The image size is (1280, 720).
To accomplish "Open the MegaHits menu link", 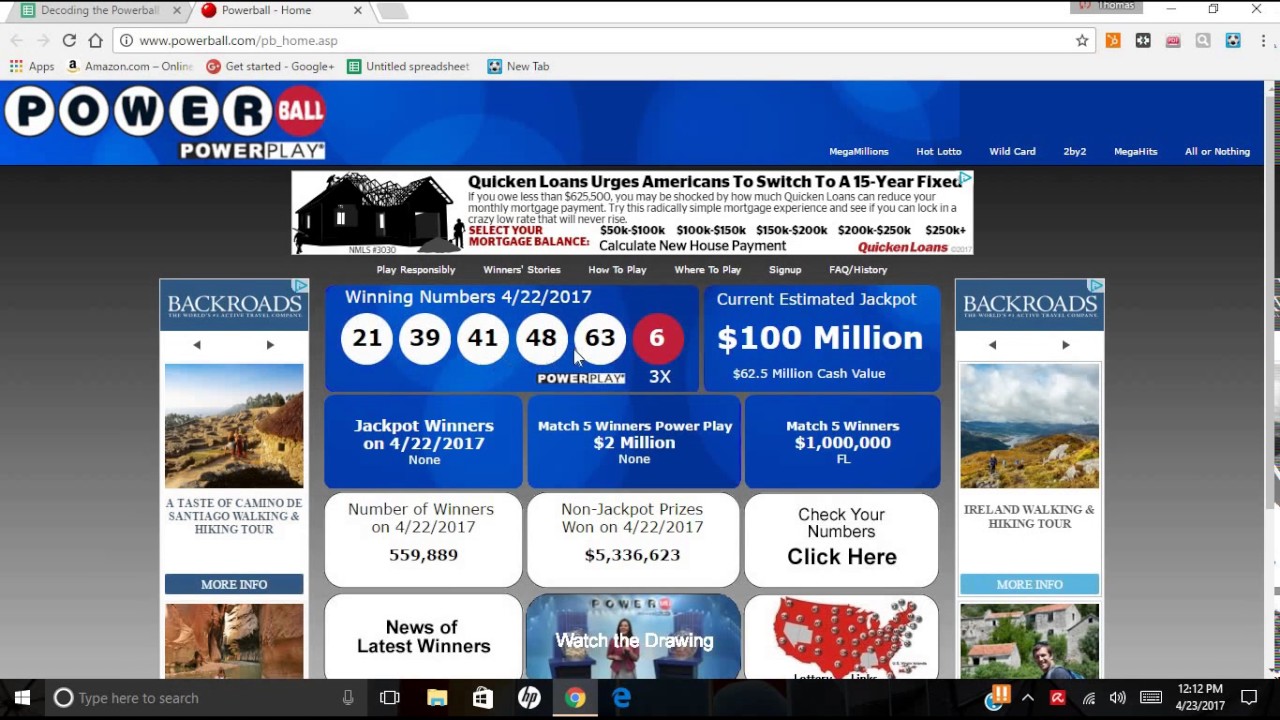I will 1135,151.
